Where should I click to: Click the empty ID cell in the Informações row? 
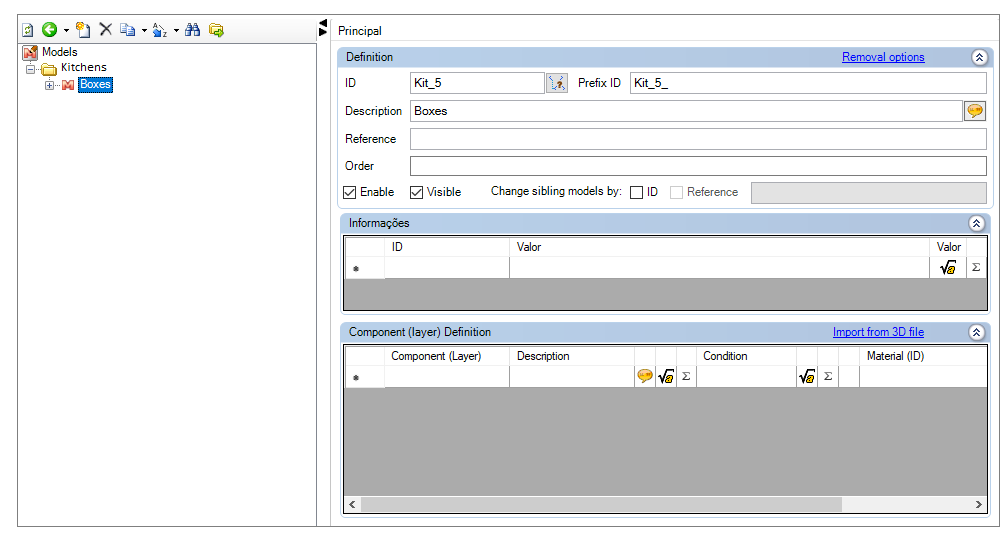447,268
